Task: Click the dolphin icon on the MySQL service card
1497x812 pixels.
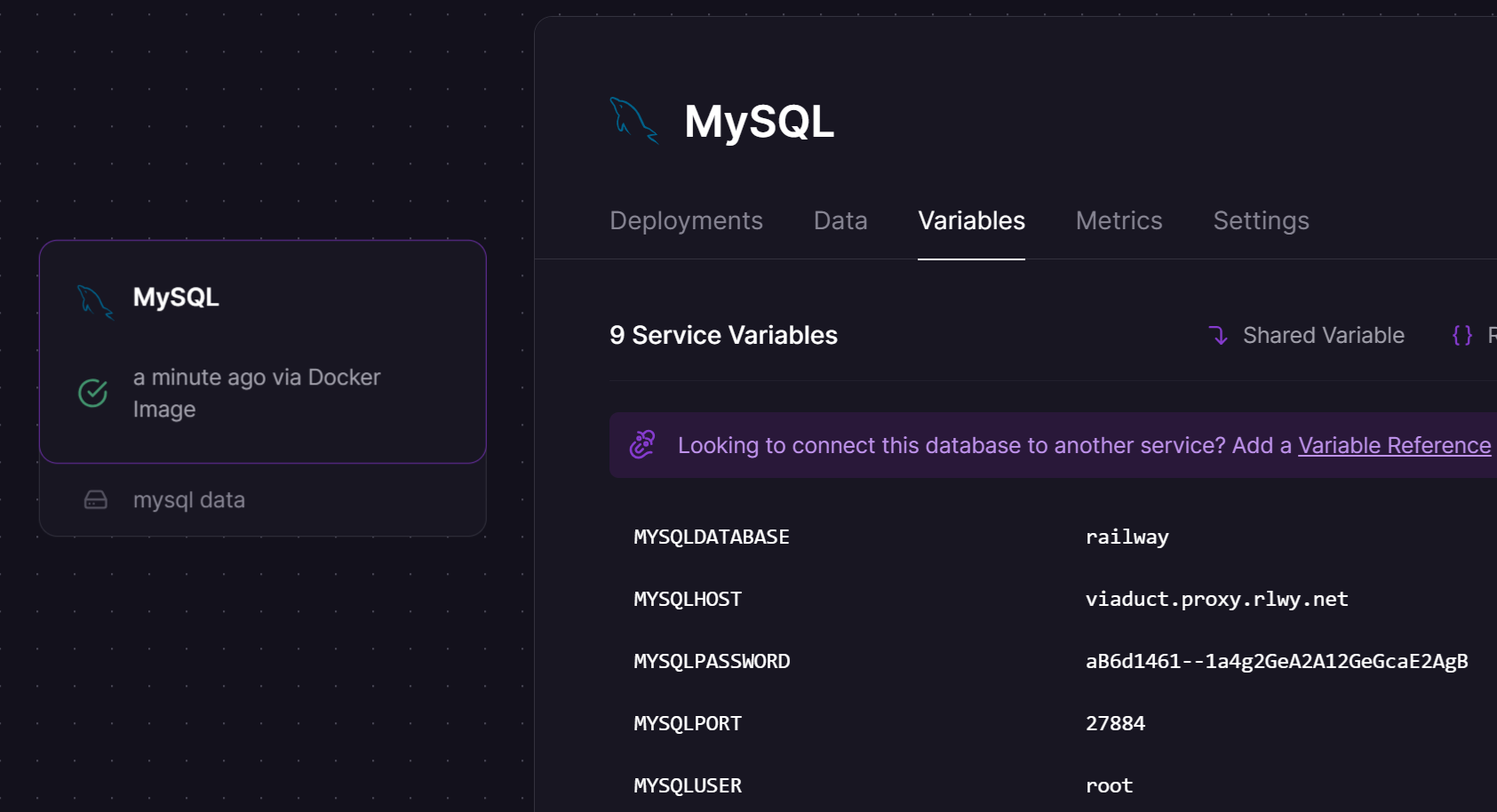Action: click(x=95, y=302)
